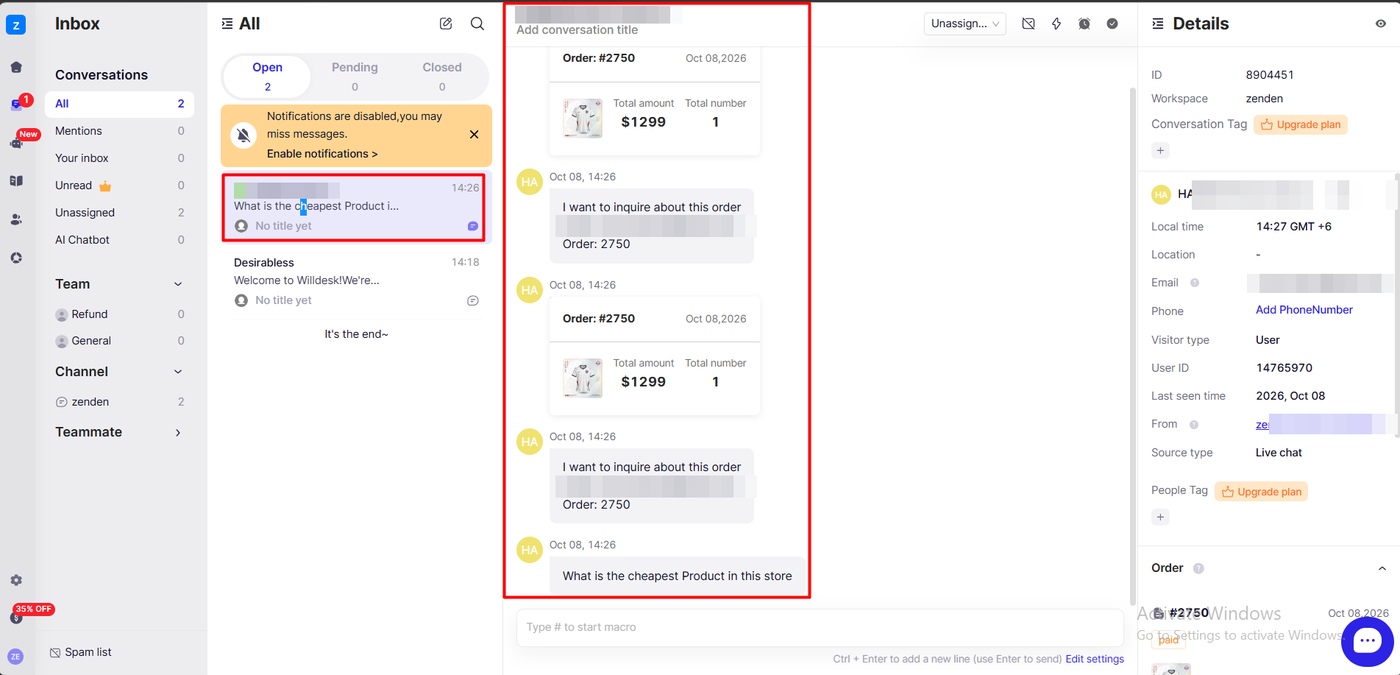Click User ID value 14765970

(1284, 368)
